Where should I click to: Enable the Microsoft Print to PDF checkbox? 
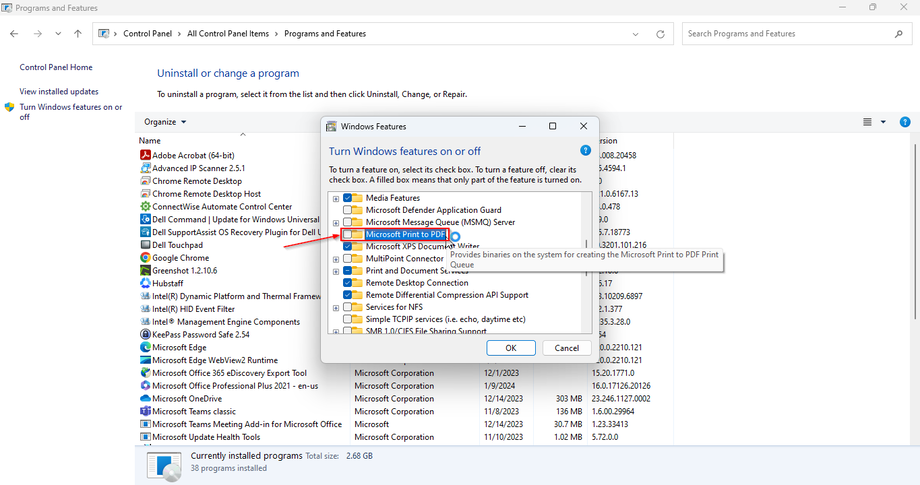348,234
